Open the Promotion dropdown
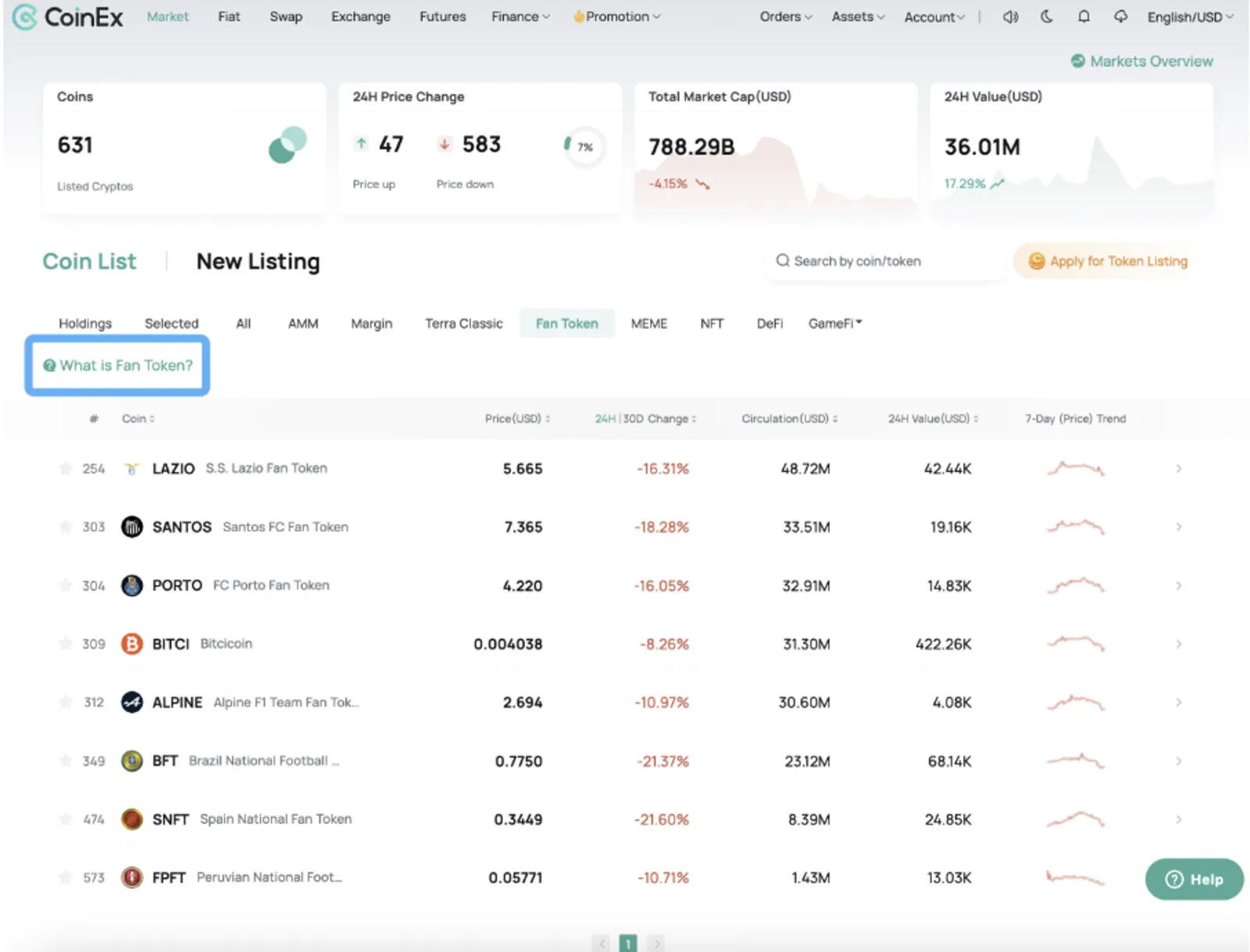1250x952 pixels. point(617,16)
